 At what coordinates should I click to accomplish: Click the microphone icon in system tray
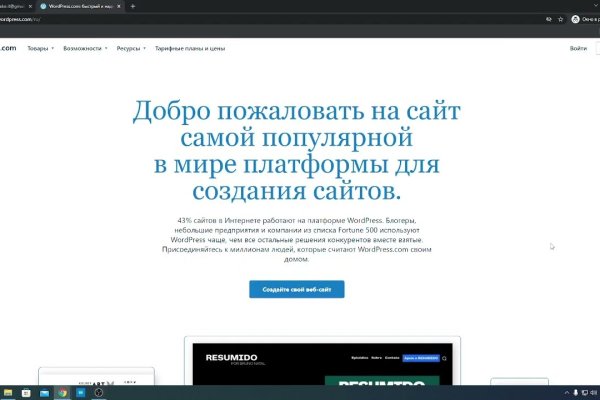tap(575, 393)
